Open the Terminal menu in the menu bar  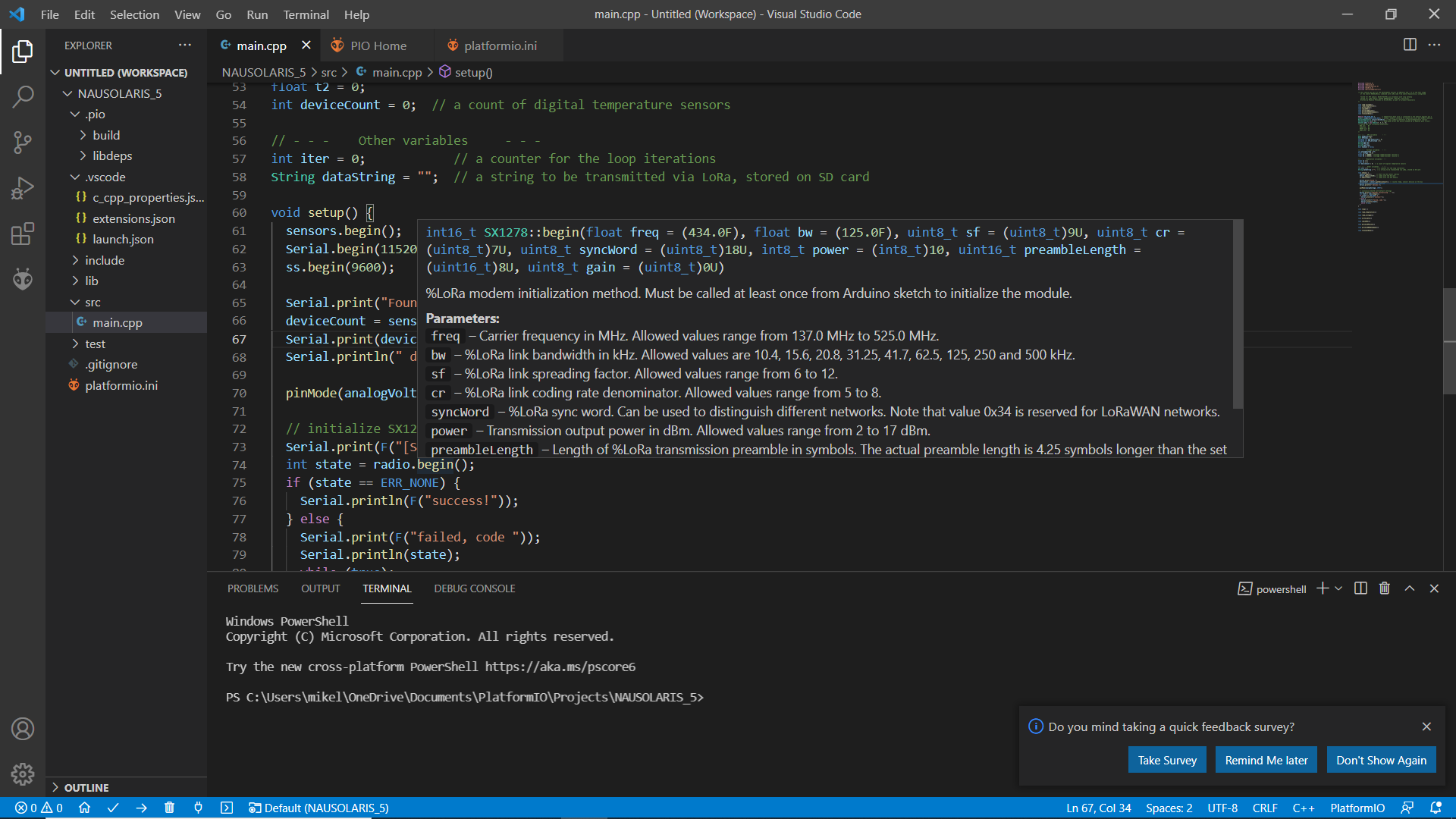click(x=306, y=14)
